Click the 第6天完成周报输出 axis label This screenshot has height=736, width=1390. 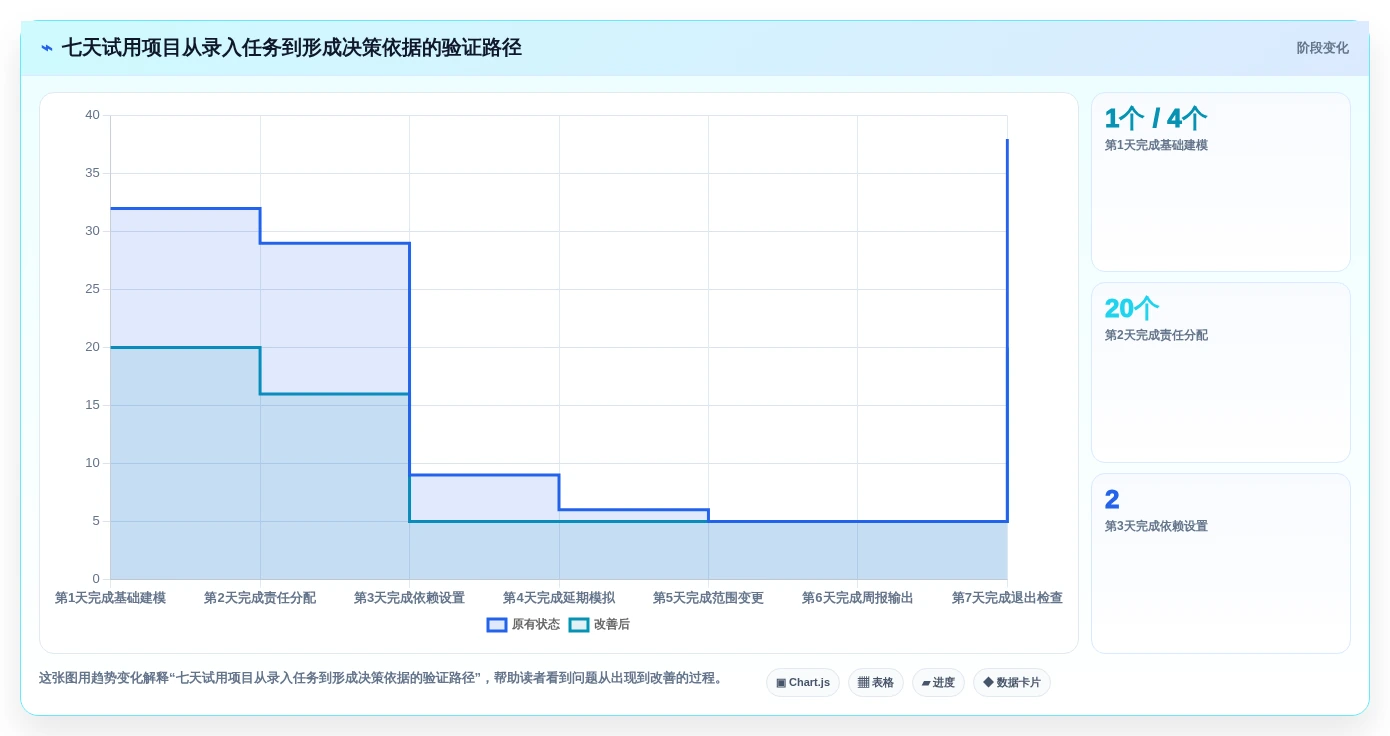coord(857,598)
